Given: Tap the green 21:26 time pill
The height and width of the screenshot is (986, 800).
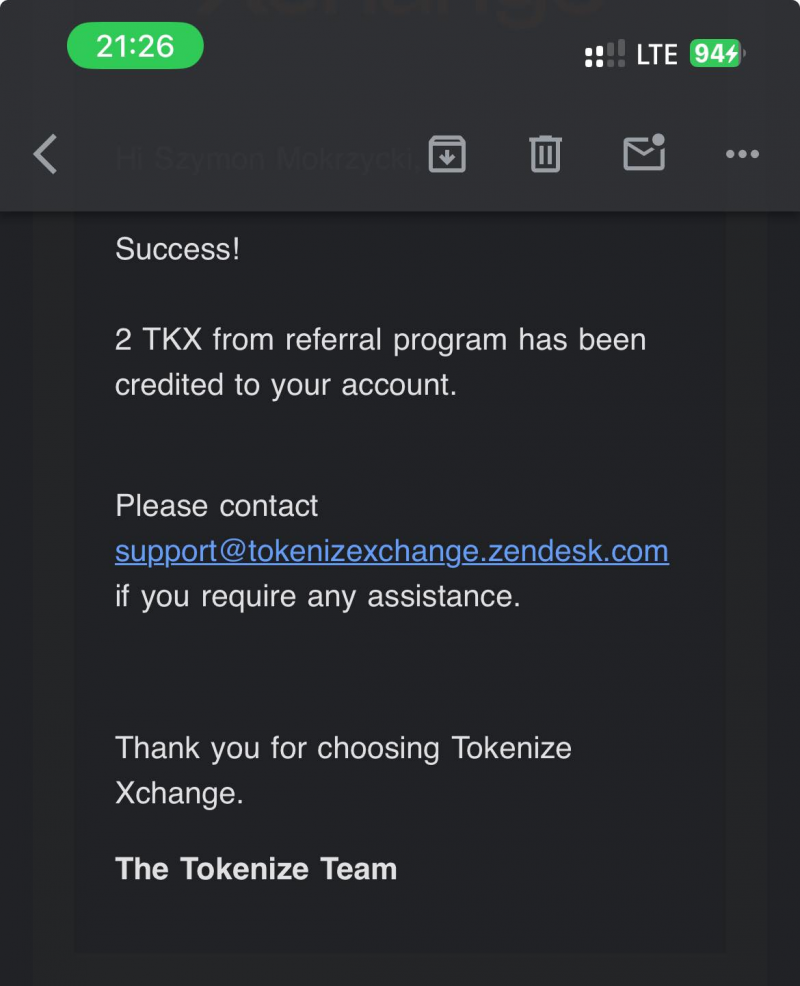Looking at the screenshot, I should (x=135, y=46).
